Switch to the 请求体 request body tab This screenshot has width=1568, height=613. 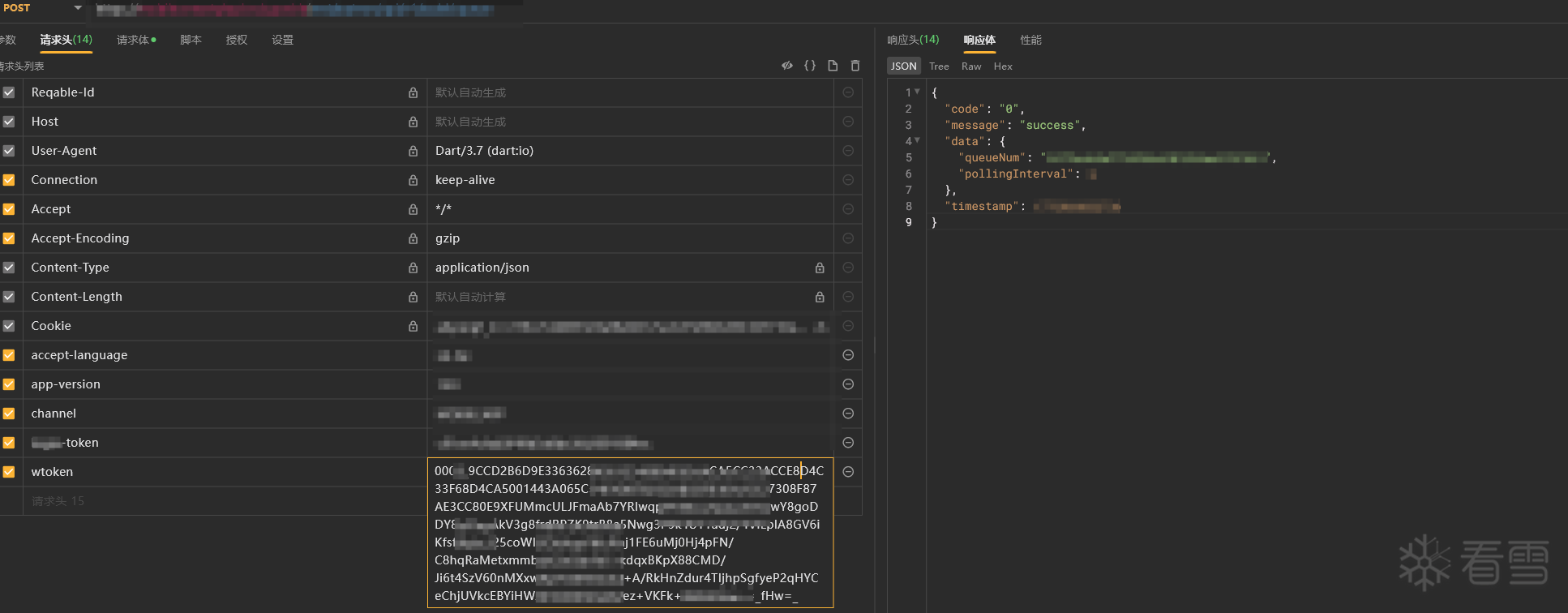(135, 40)
